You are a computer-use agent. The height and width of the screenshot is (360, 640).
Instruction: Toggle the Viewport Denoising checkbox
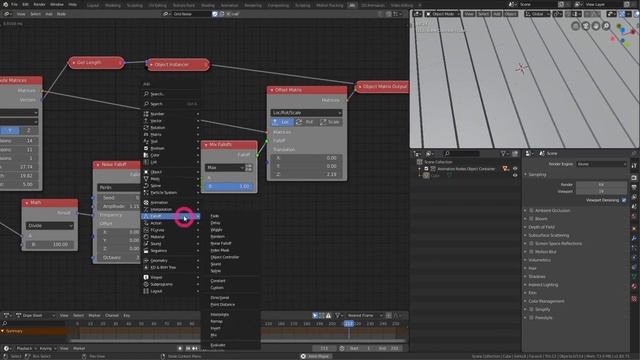click(624, 200)
